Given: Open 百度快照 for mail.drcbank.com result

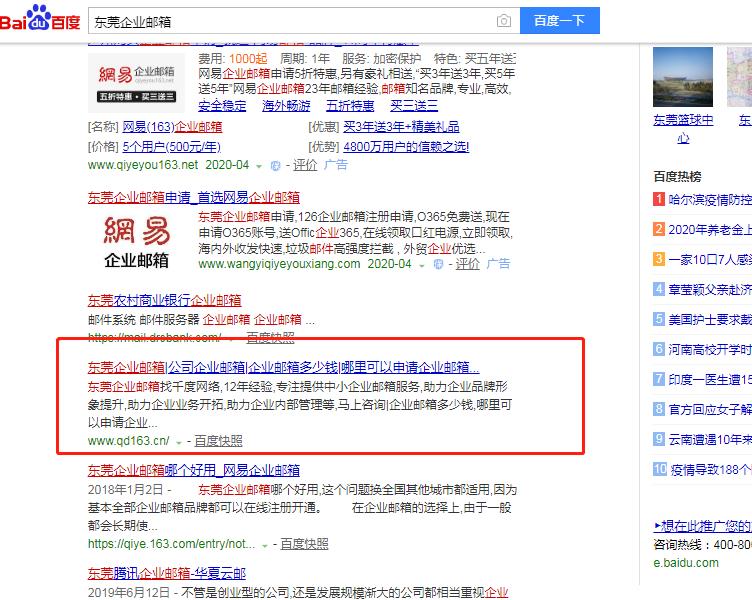Looking at the screenshot, I should tap(270, 338).
